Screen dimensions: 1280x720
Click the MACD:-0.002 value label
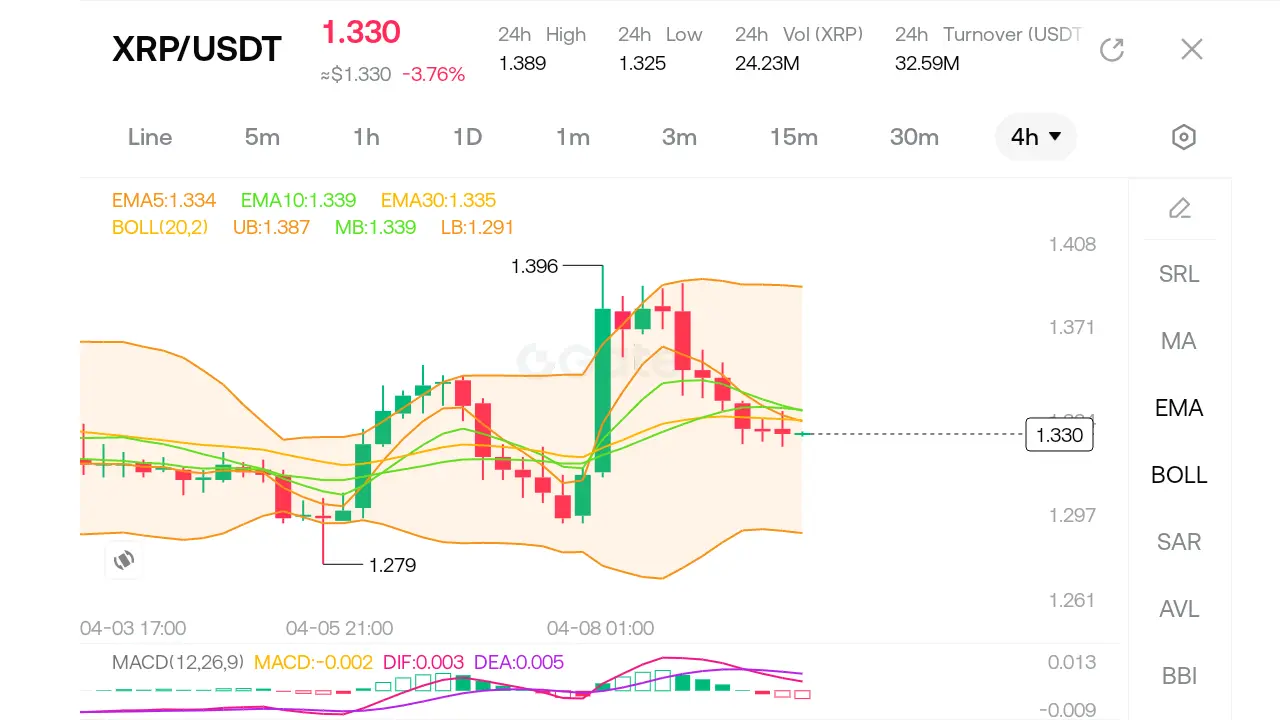313,662
